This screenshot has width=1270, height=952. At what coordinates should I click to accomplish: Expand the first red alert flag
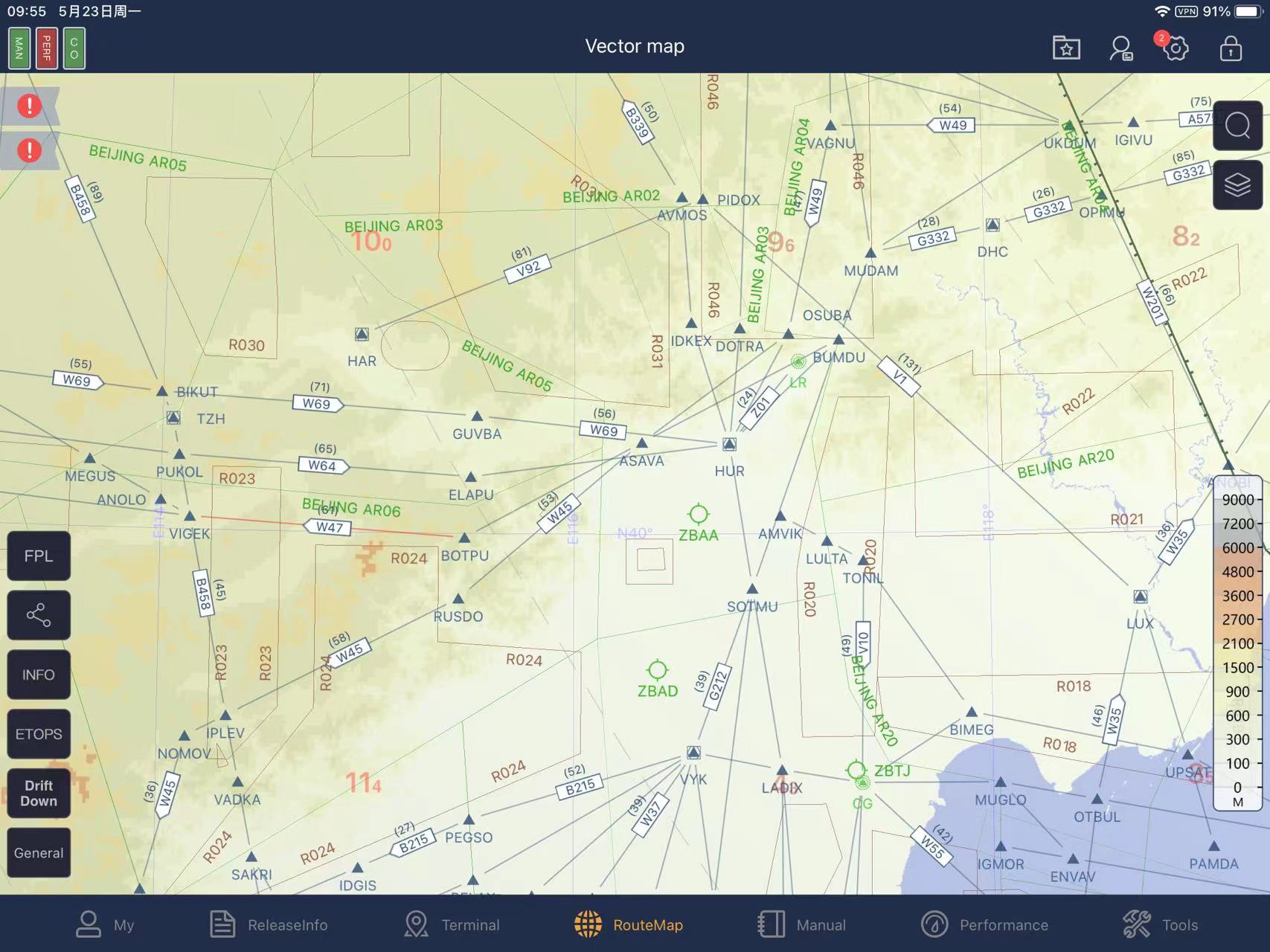click(30, 106)
